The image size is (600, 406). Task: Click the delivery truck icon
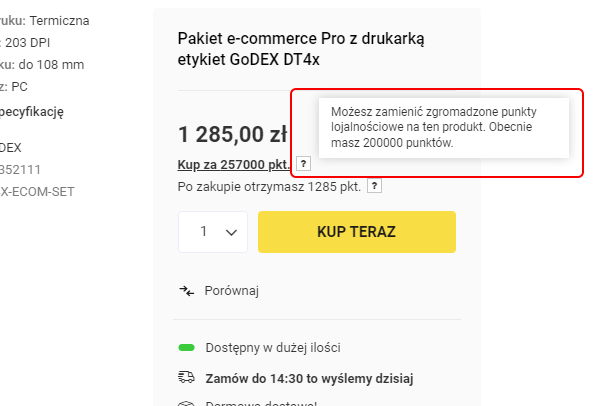coord(186,378)
